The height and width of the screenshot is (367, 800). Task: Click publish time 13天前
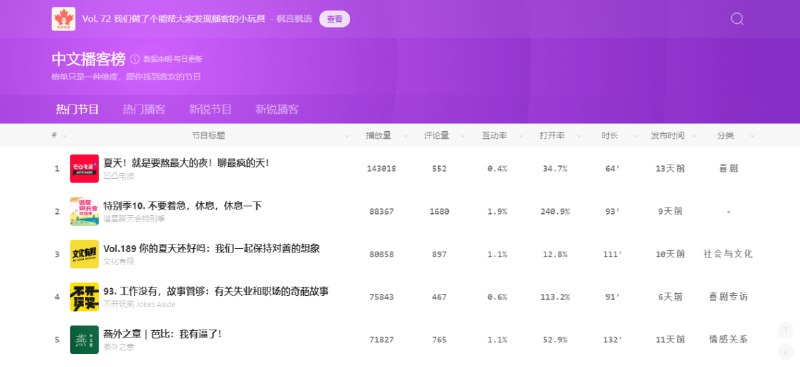tap(670, 168)
